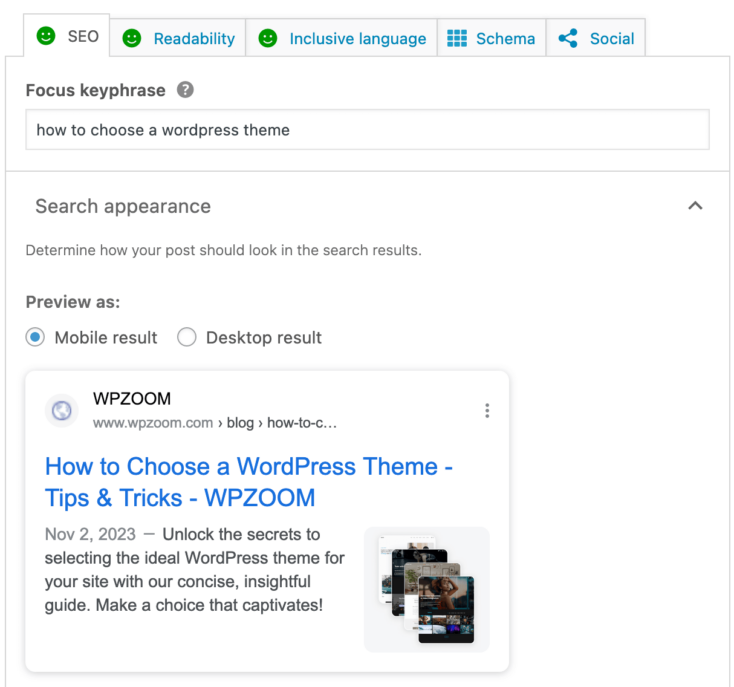Image resolution: width=734 pixels, height=687 pixels.
Task: Click the Preview as: label
Action: [73, 302]
